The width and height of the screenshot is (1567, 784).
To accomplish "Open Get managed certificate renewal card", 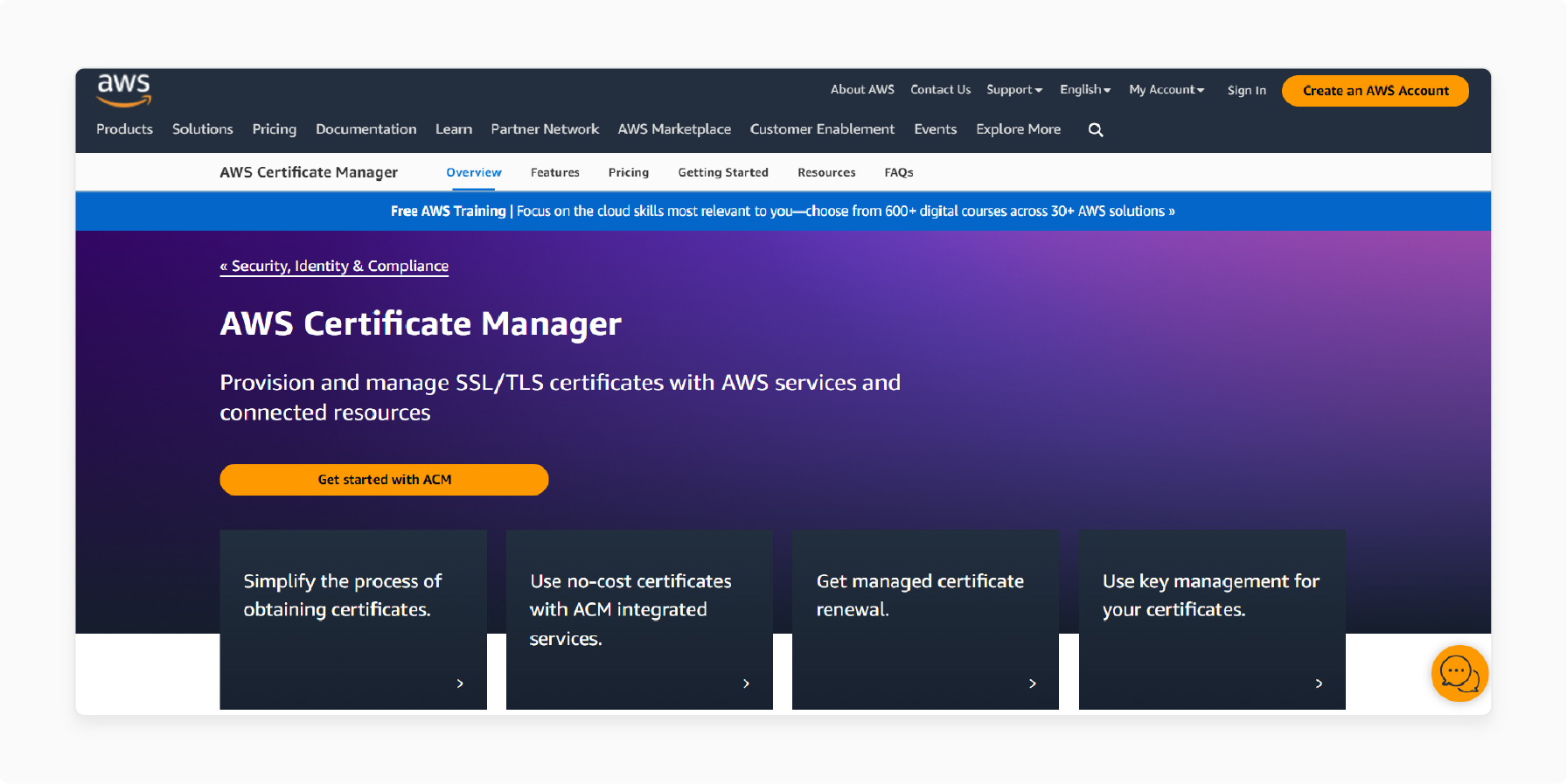I will (x=925, y=620).
